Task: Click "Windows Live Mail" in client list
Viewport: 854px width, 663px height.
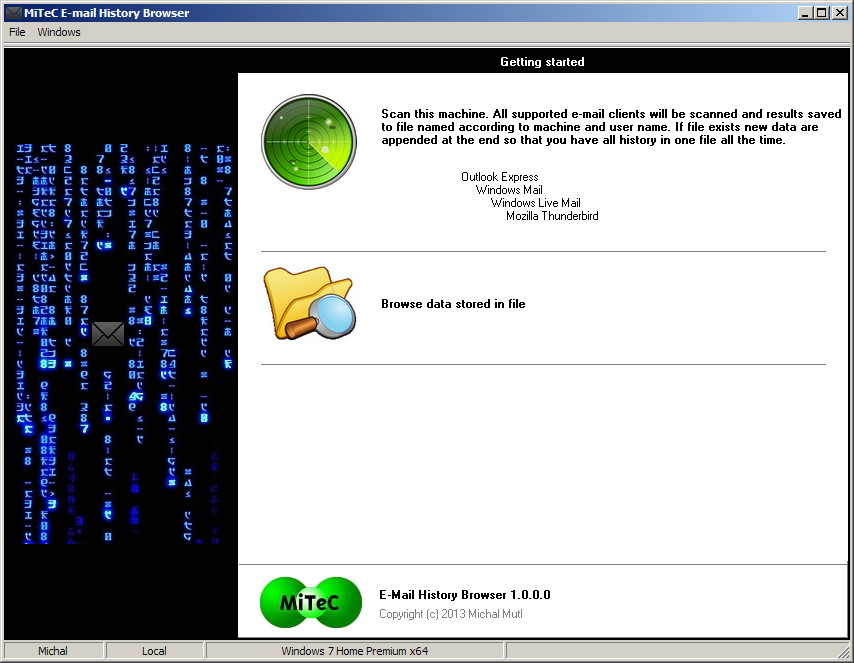Action: (535, 203)
